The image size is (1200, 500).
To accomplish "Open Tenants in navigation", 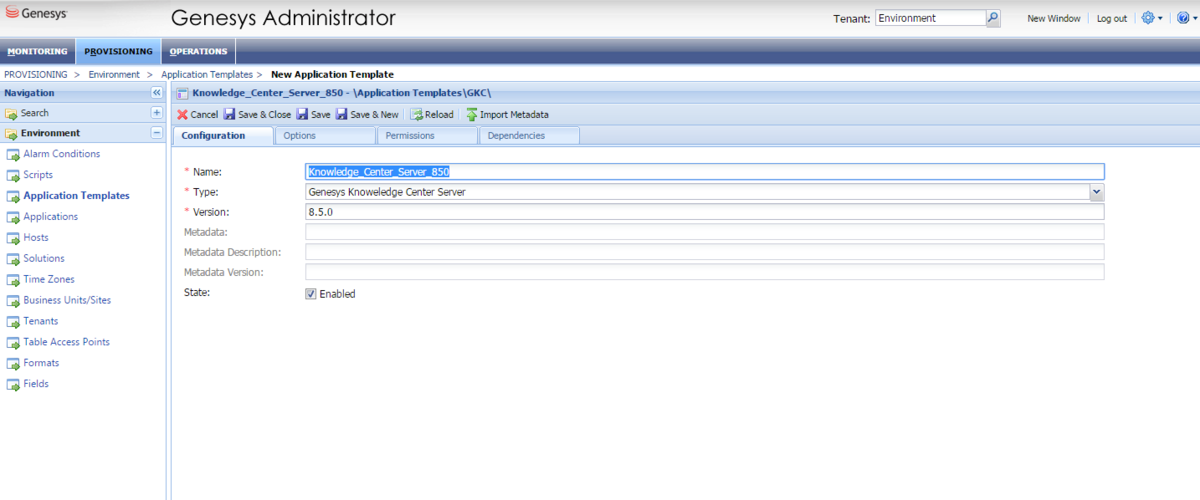I will pyautogui.click(x=41, y=322).
